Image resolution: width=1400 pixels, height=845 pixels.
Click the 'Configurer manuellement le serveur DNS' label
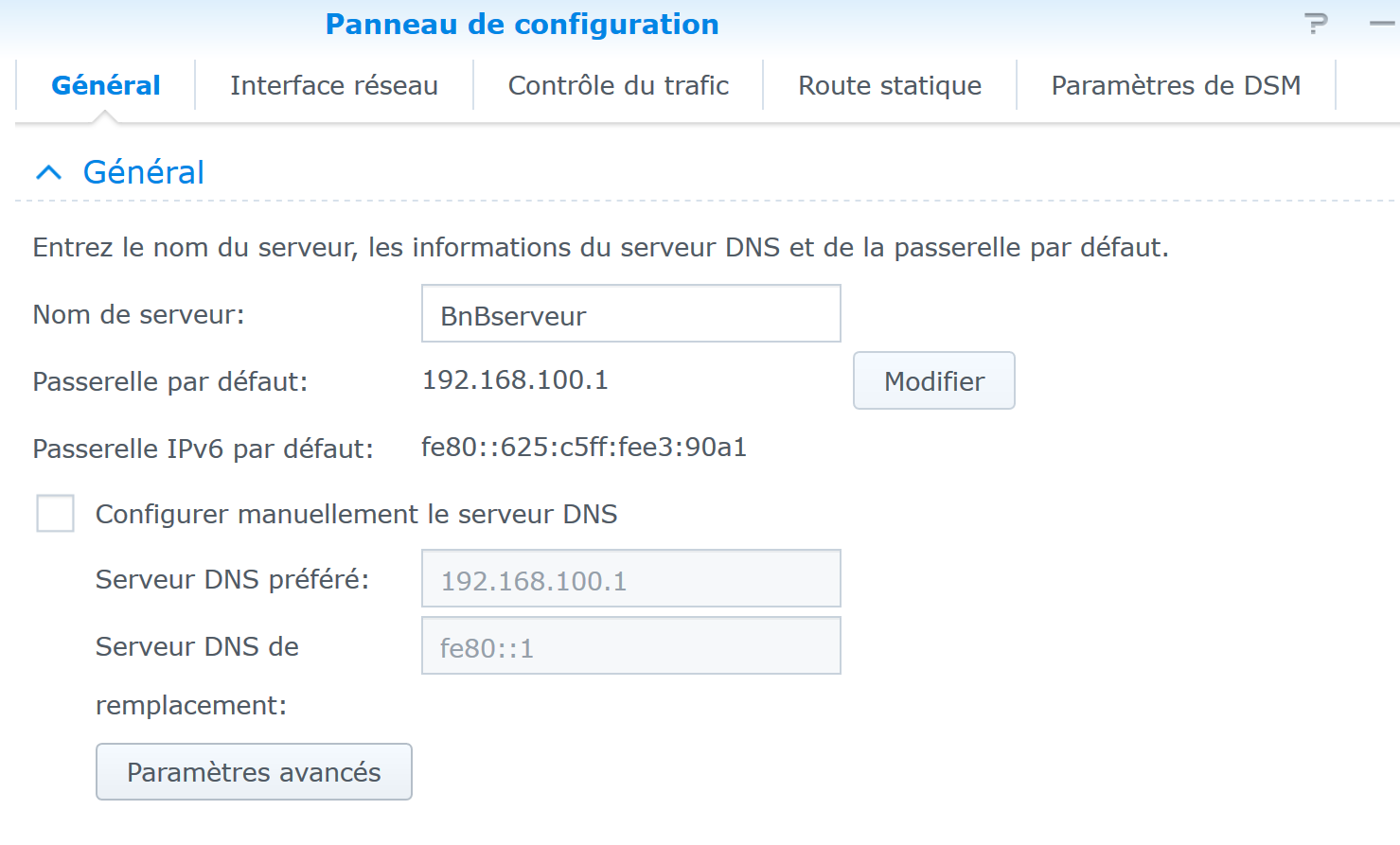pyautogui.click(x=356, y=514)
